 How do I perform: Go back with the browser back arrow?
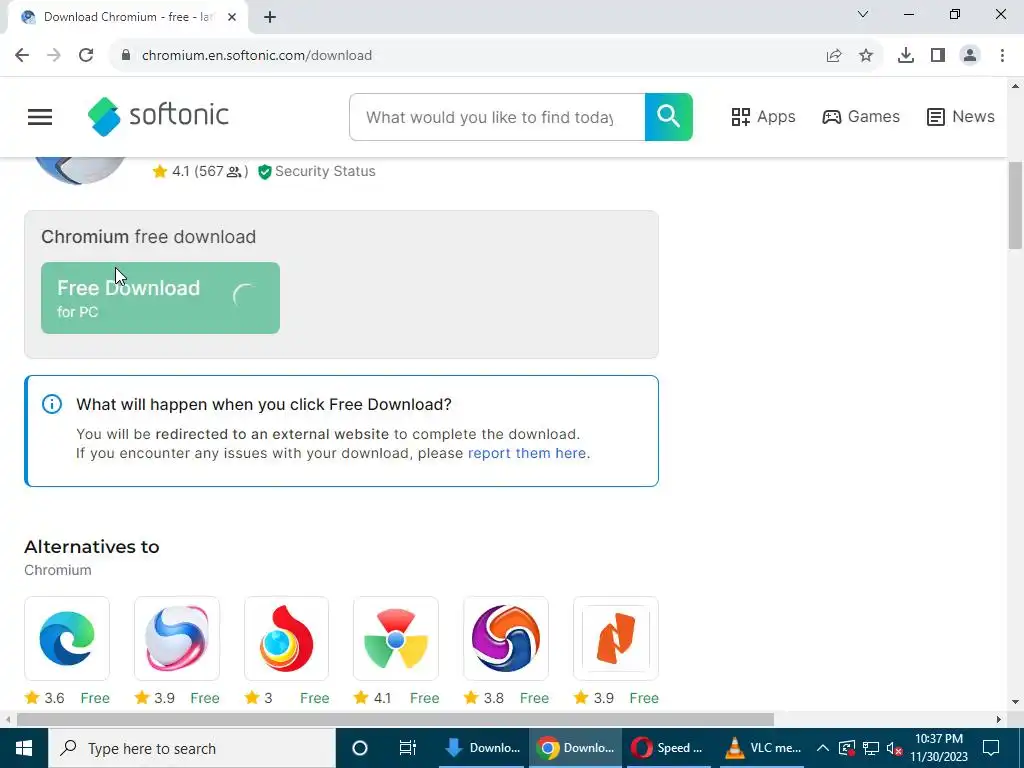(22, 56)
